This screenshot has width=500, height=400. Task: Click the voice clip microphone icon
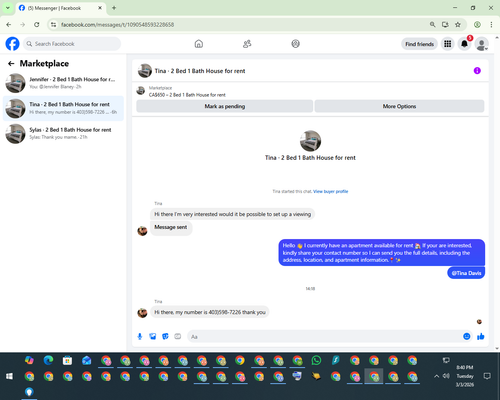(140, 336)
